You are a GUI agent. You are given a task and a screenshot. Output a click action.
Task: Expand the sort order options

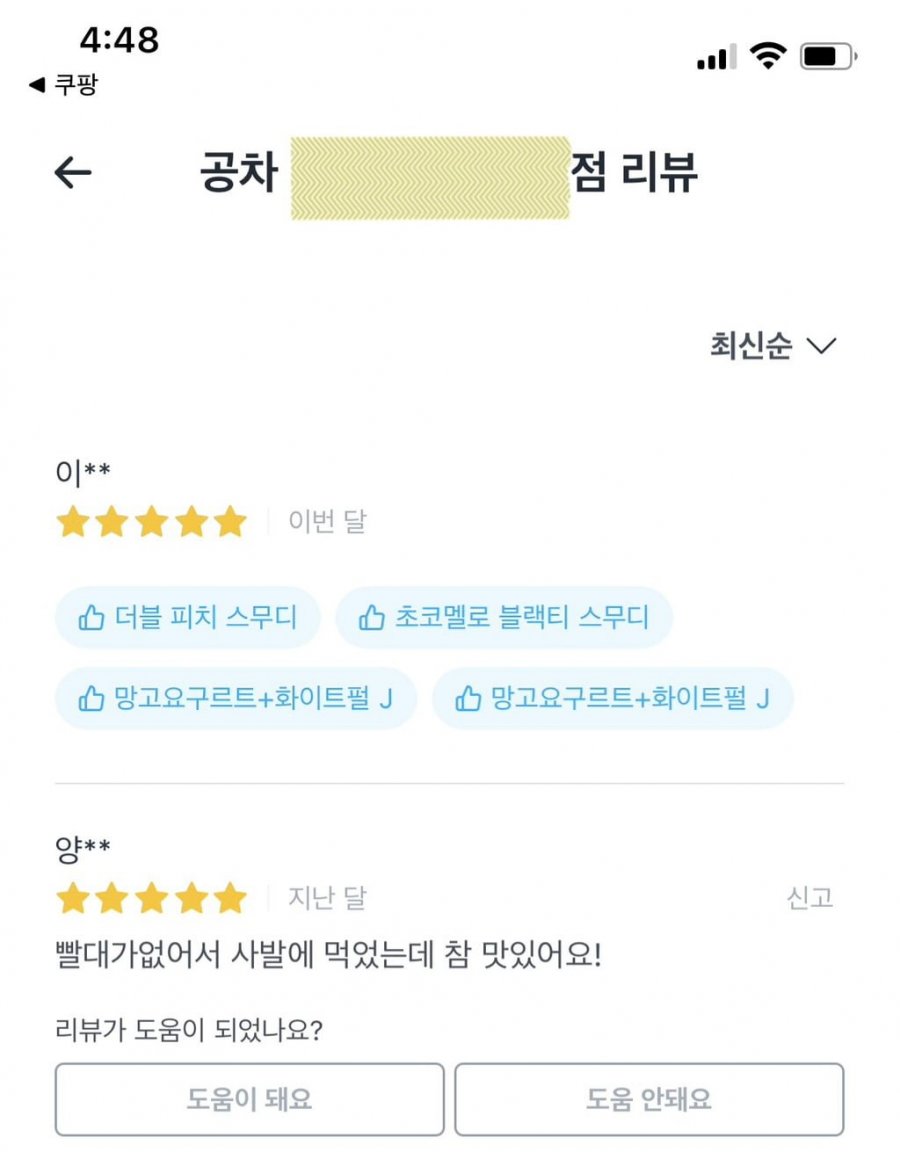click(770, 346)
